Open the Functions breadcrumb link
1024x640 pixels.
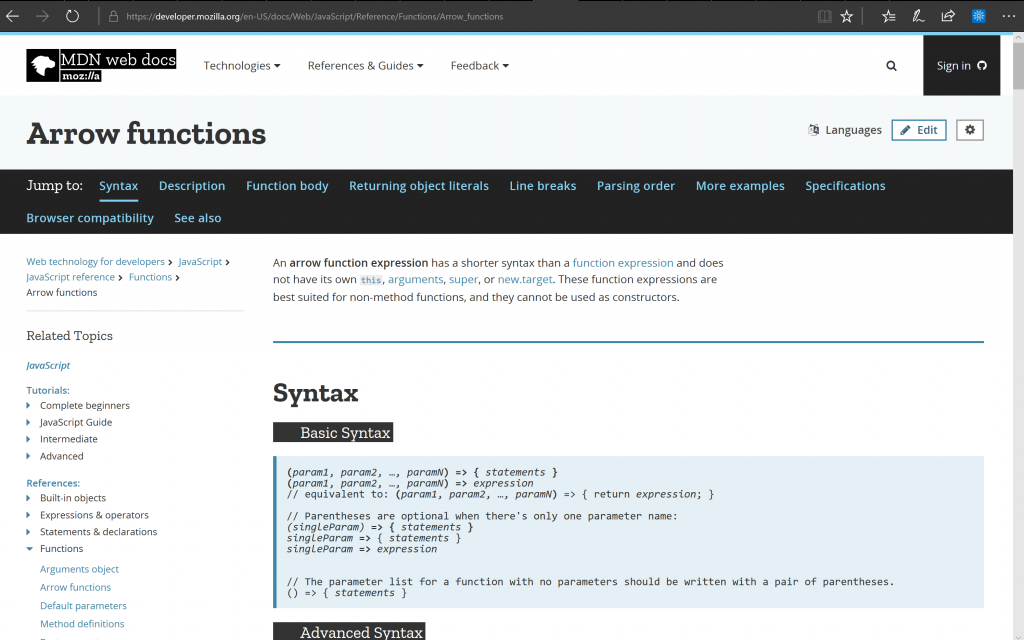[x=150, y=278]
